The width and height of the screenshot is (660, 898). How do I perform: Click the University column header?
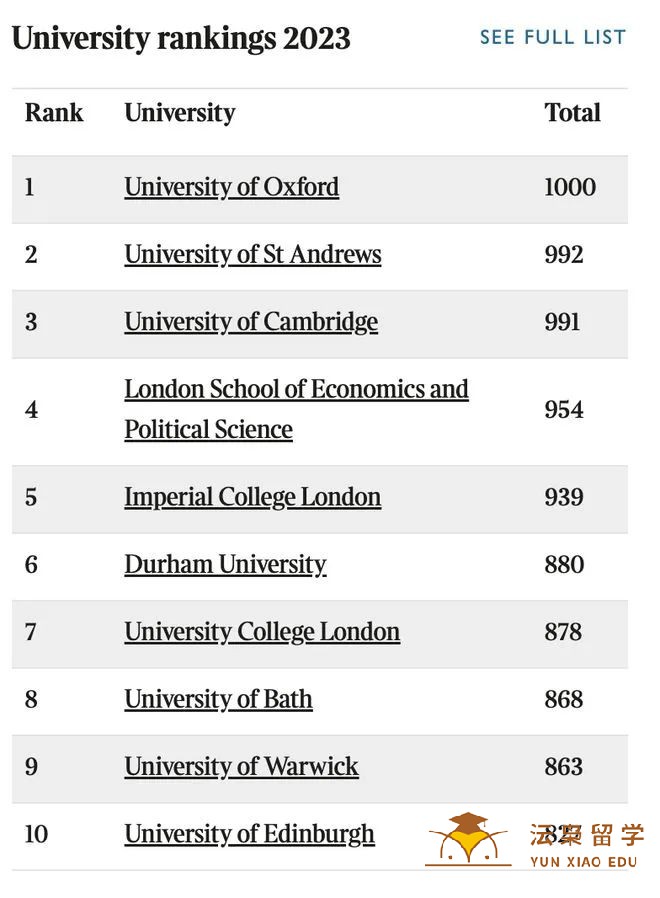coord(180,113)
